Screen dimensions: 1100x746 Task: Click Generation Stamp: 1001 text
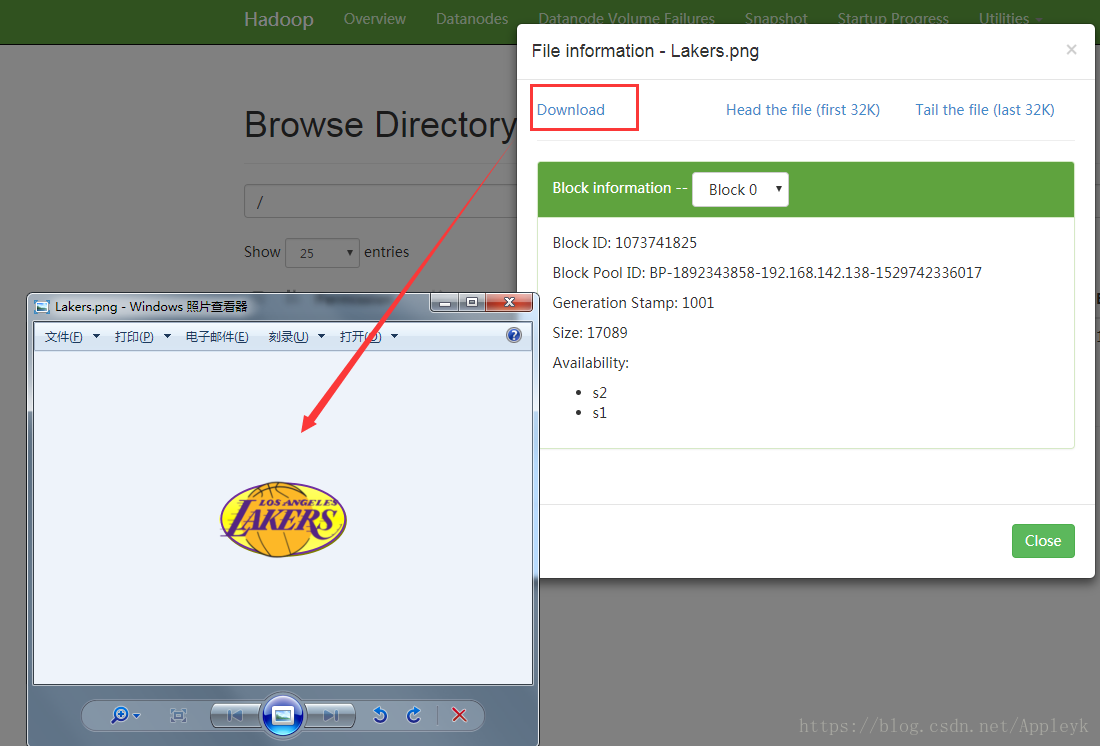coord(633,303)
